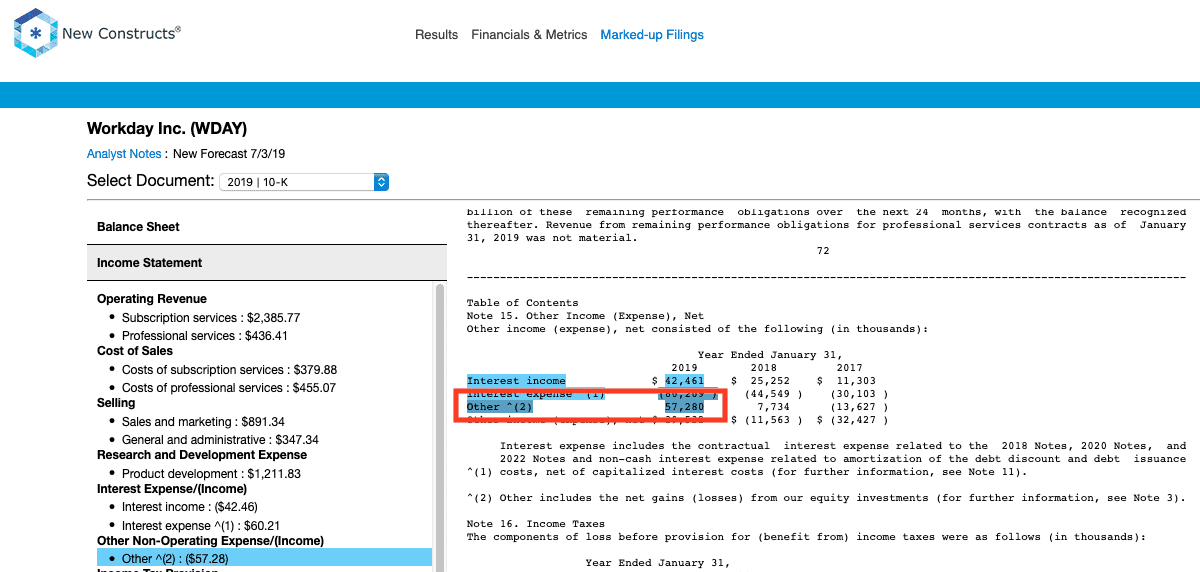Open the Analyst Notes link
The width and height of the screenshot is (1200, 572).
coord(124,154)
